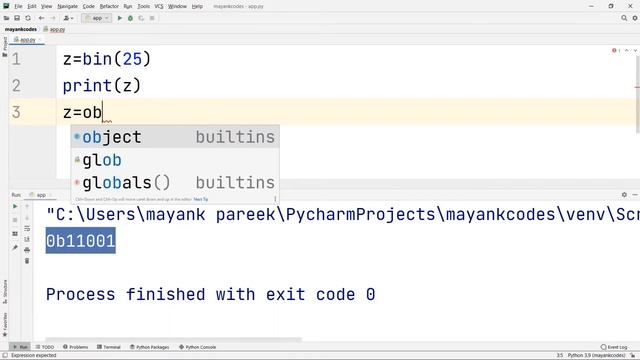Open the Window menu
Image resolution: width=640 pixels, height=360 pixels.
tap(177, 7)
